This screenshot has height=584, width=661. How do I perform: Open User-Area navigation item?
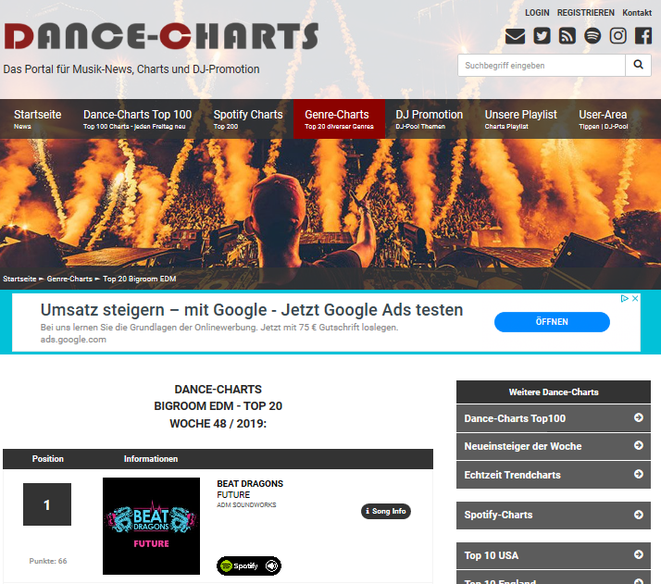(603, 119)
